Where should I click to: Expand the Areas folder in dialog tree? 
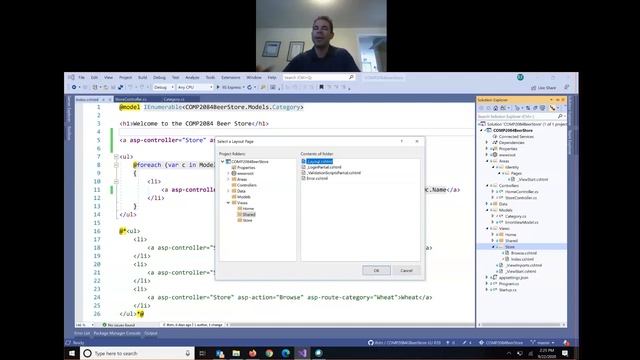(229, 179)
